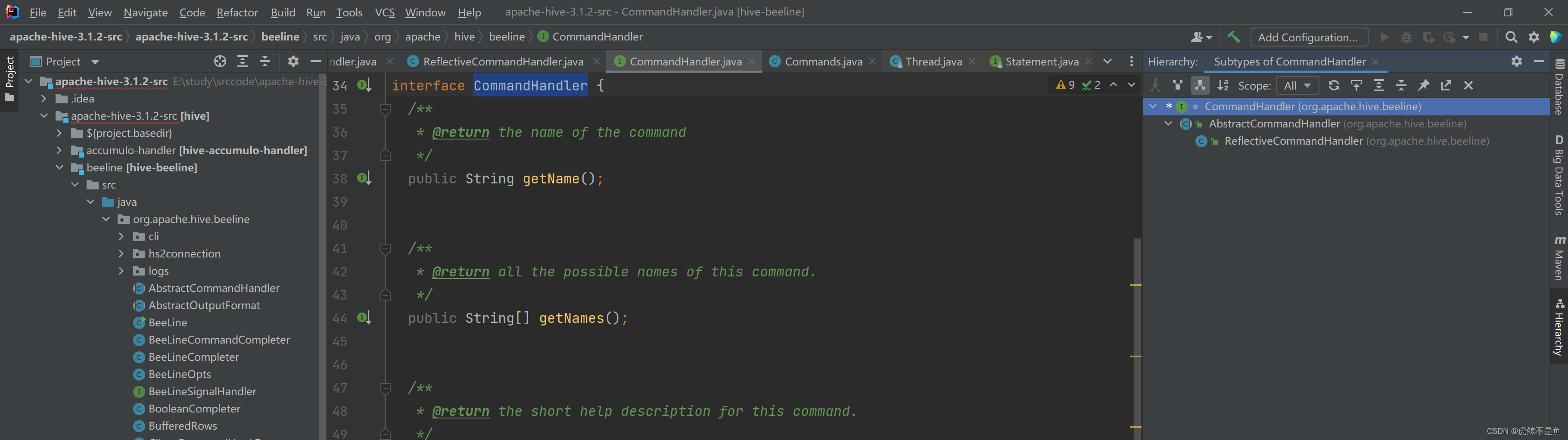Image resolution: width=1568 pixels, height=440 pixels.
Task: Click beeline breadcrumb in navigation bar
Action: 280,37
